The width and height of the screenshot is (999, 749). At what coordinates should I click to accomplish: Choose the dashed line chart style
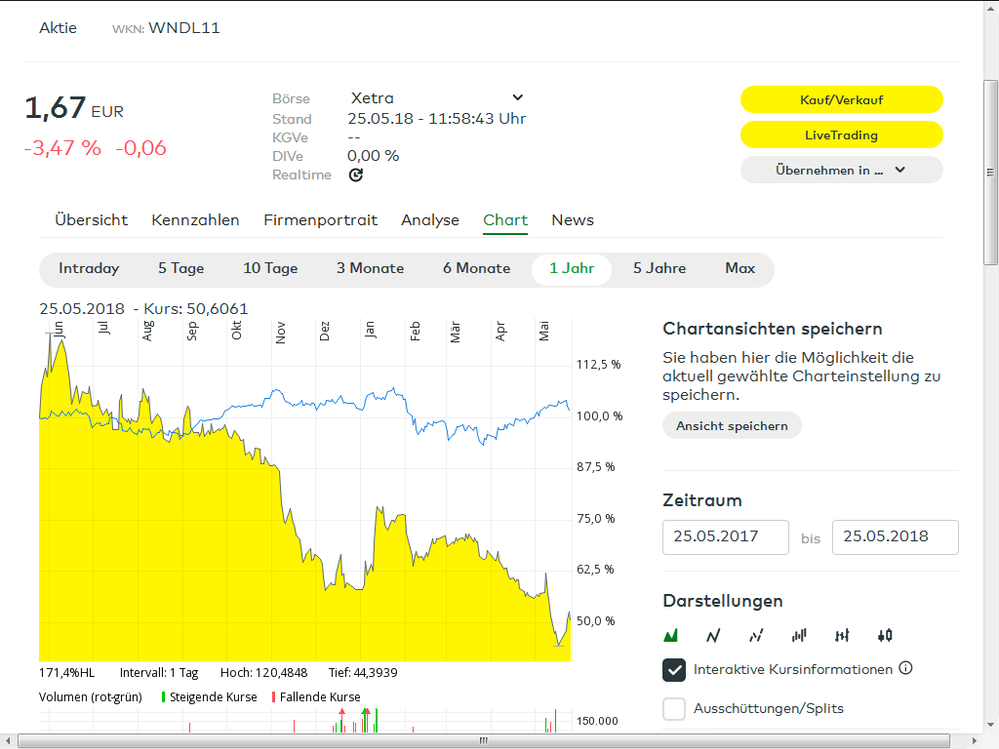click(x=756, y=635)
